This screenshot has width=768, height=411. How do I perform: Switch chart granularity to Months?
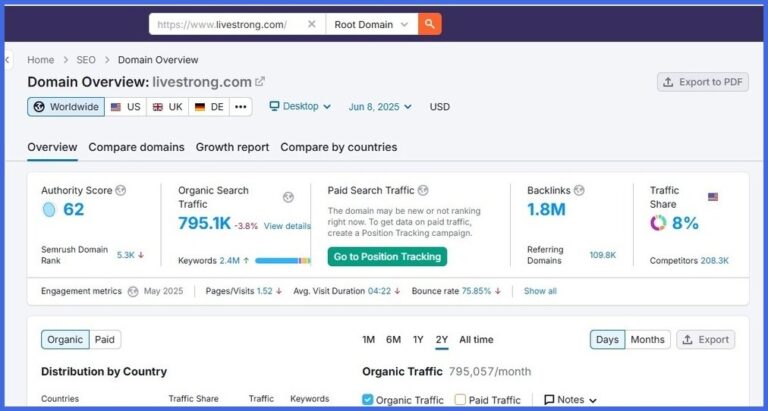pyautogui.click(x=648, y=339)
